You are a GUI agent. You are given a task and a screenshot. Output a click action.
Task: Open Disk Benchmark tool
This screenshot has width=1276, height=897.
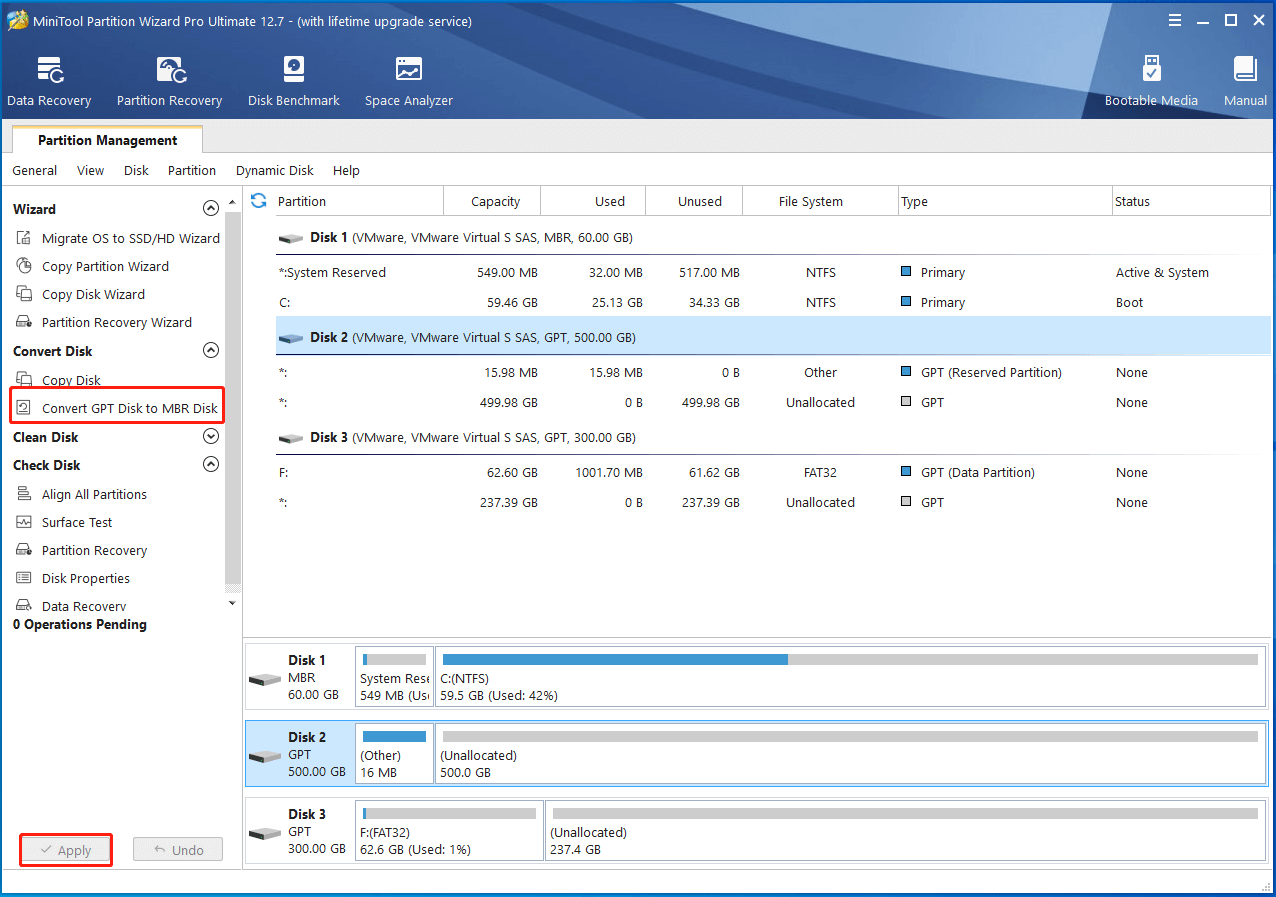(294, 82)
